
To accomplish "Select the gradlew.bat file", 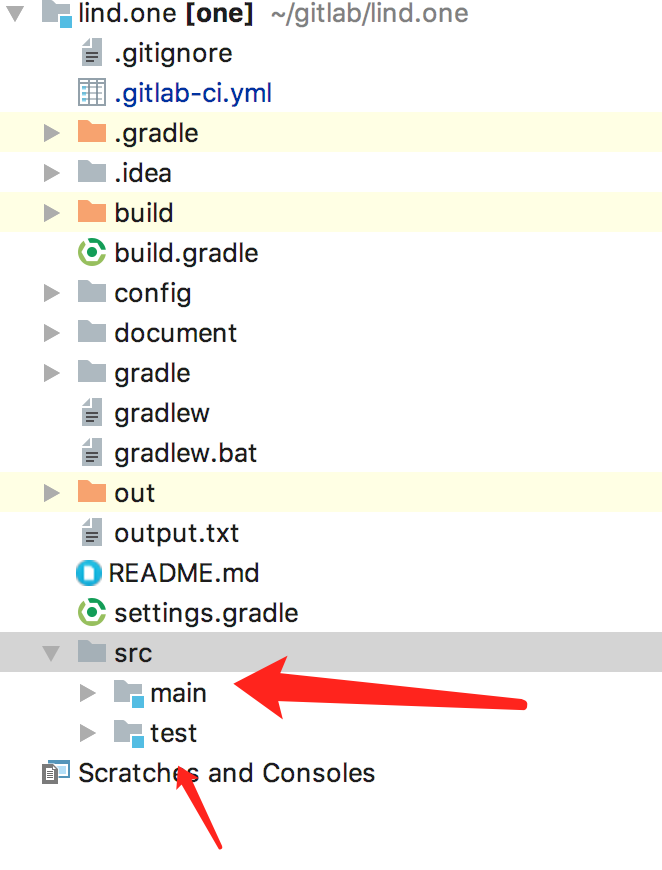I will click(185, 453).
